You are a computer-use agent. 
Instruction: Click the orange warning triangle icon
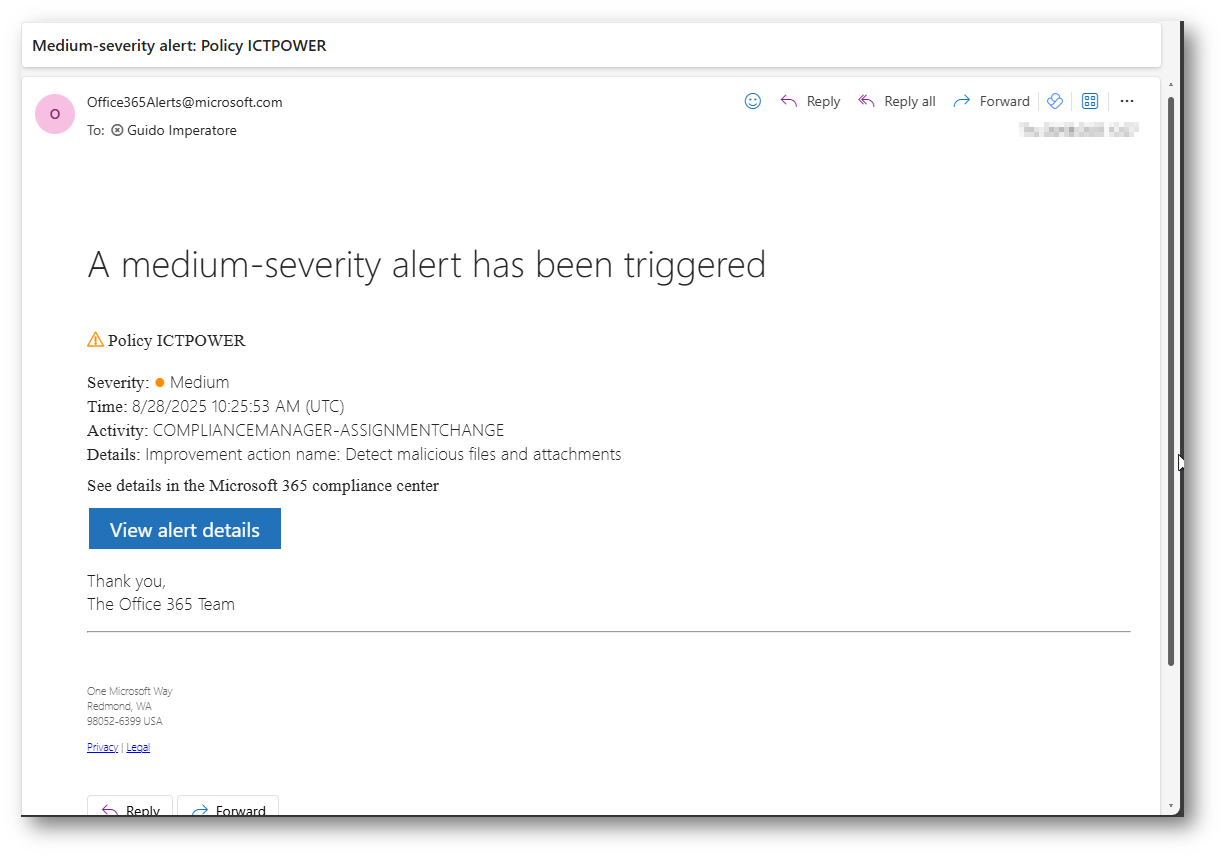(x=95, y=340)
